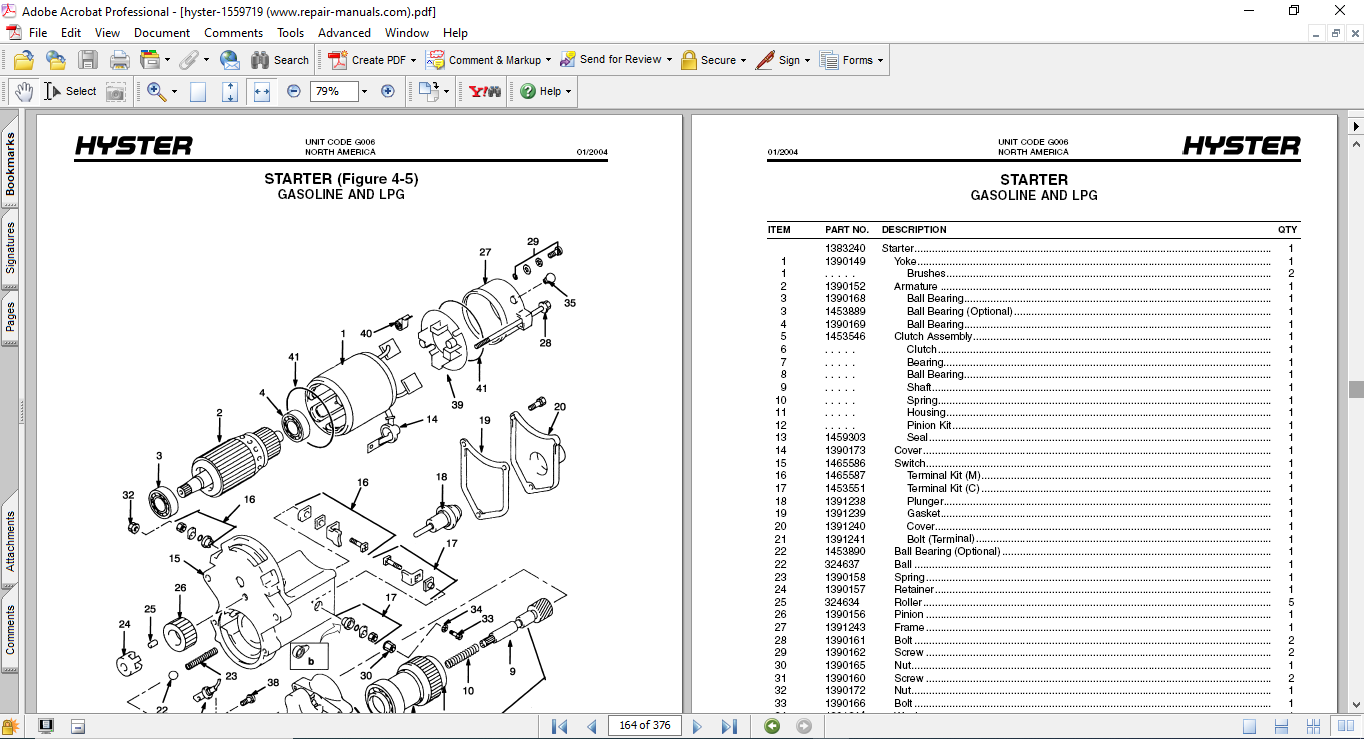Image resolution: width=1364 pixels, height=739 pixels.
Task: Open the Bookmarks side tab
Action: (10, 164)
